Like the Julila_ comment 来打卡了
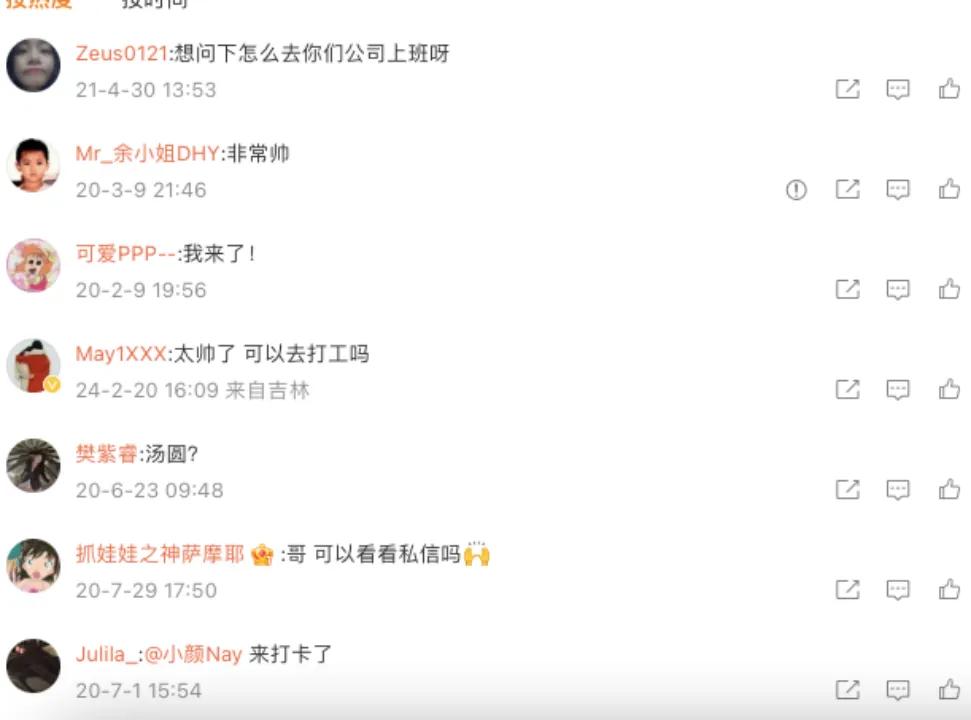 click(949, 690)
